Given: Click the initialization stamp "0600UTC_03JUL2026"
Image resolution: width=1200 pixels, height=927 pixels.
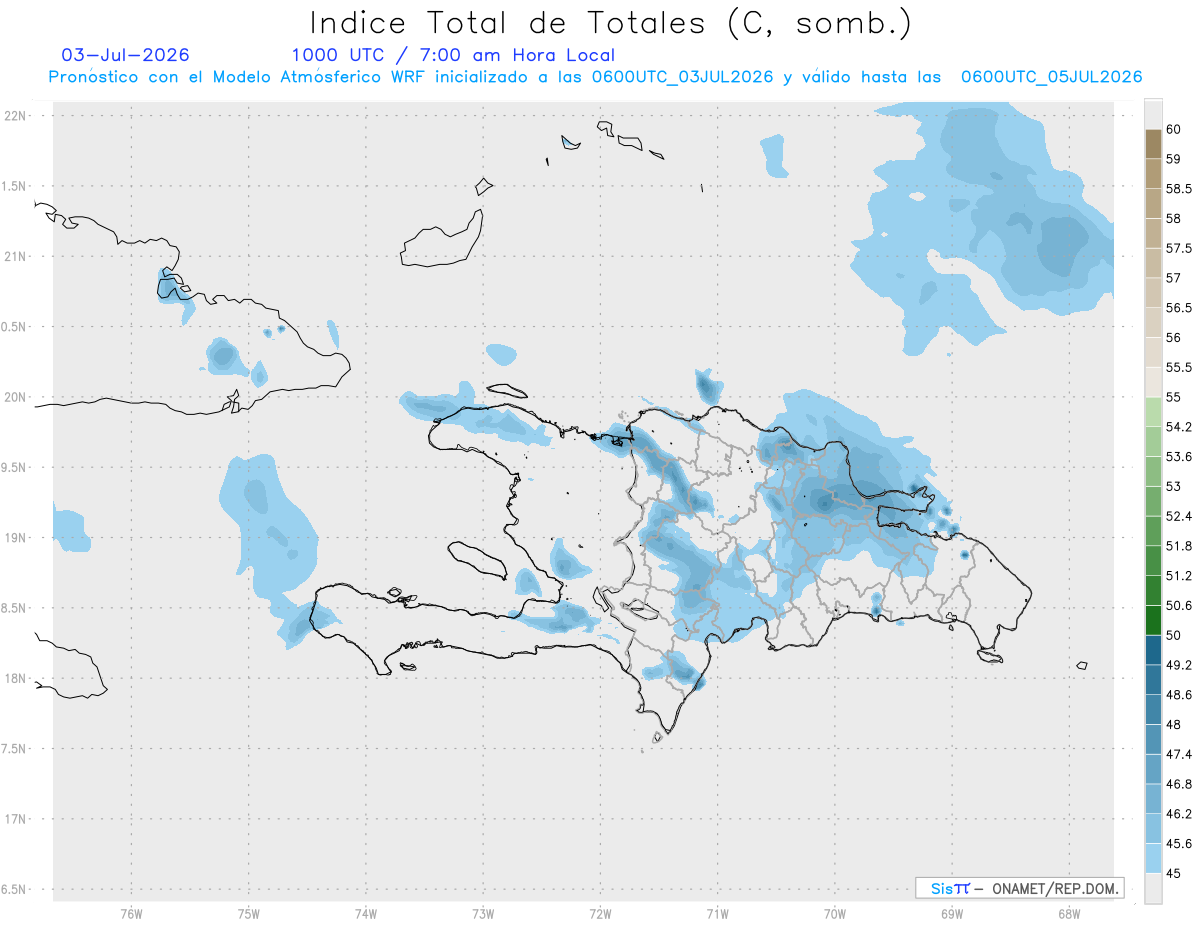Looking at the screenshot, I should pyautogui.click(x=682, y=77).
